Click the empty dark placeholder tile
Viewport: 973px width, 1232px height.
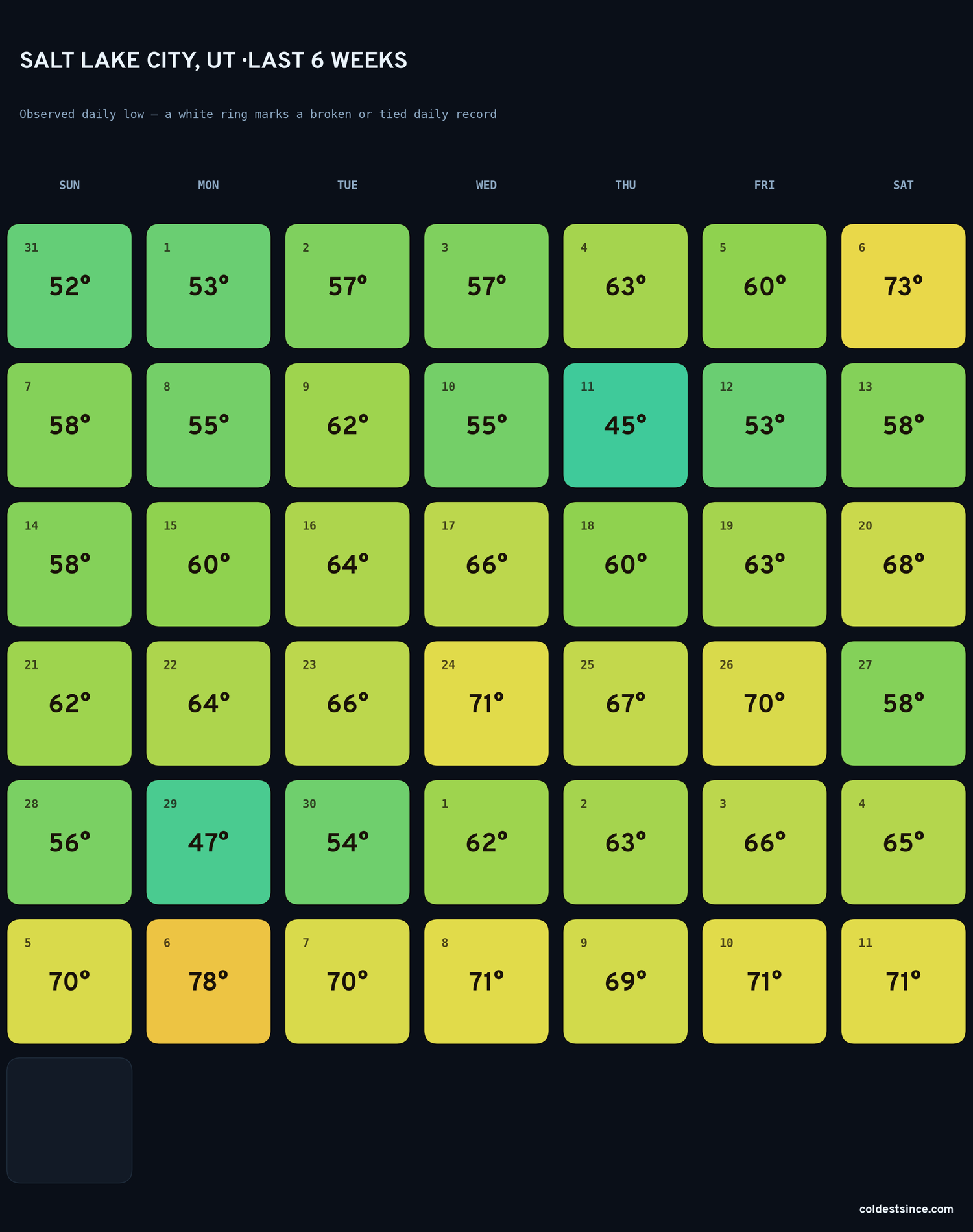(x=69, y=1120)
